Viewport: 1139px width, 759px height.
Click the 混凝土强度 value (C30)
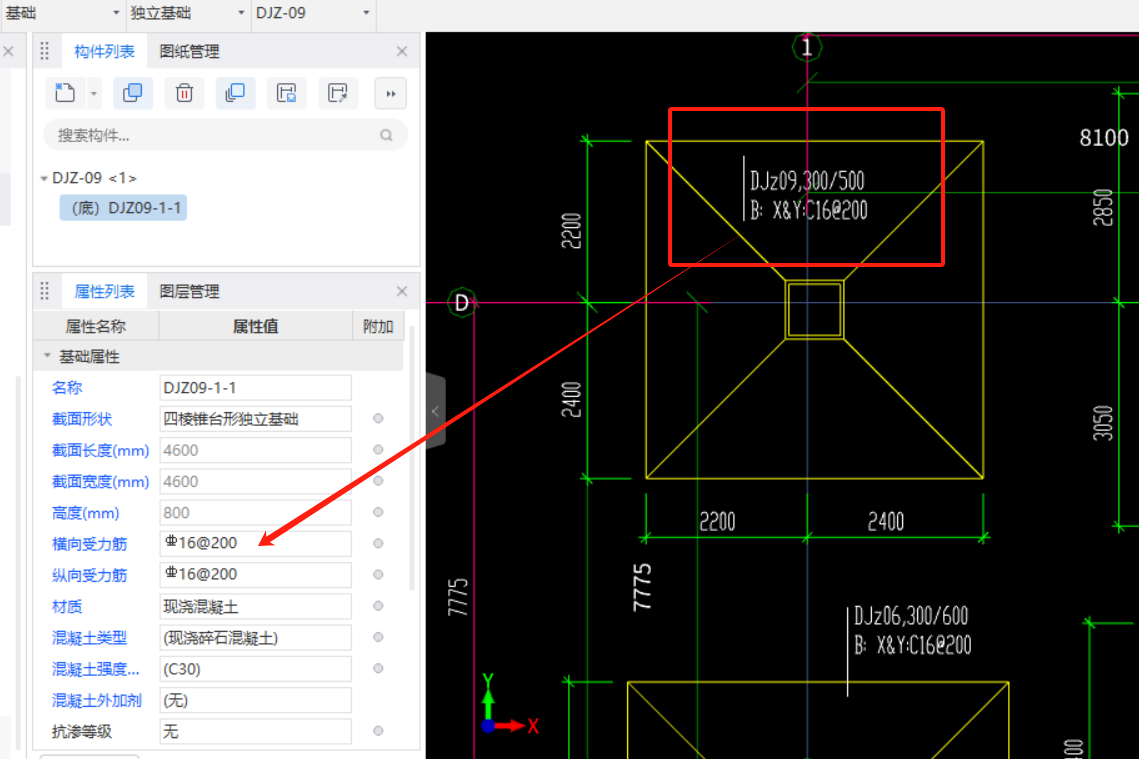(255, 669)
